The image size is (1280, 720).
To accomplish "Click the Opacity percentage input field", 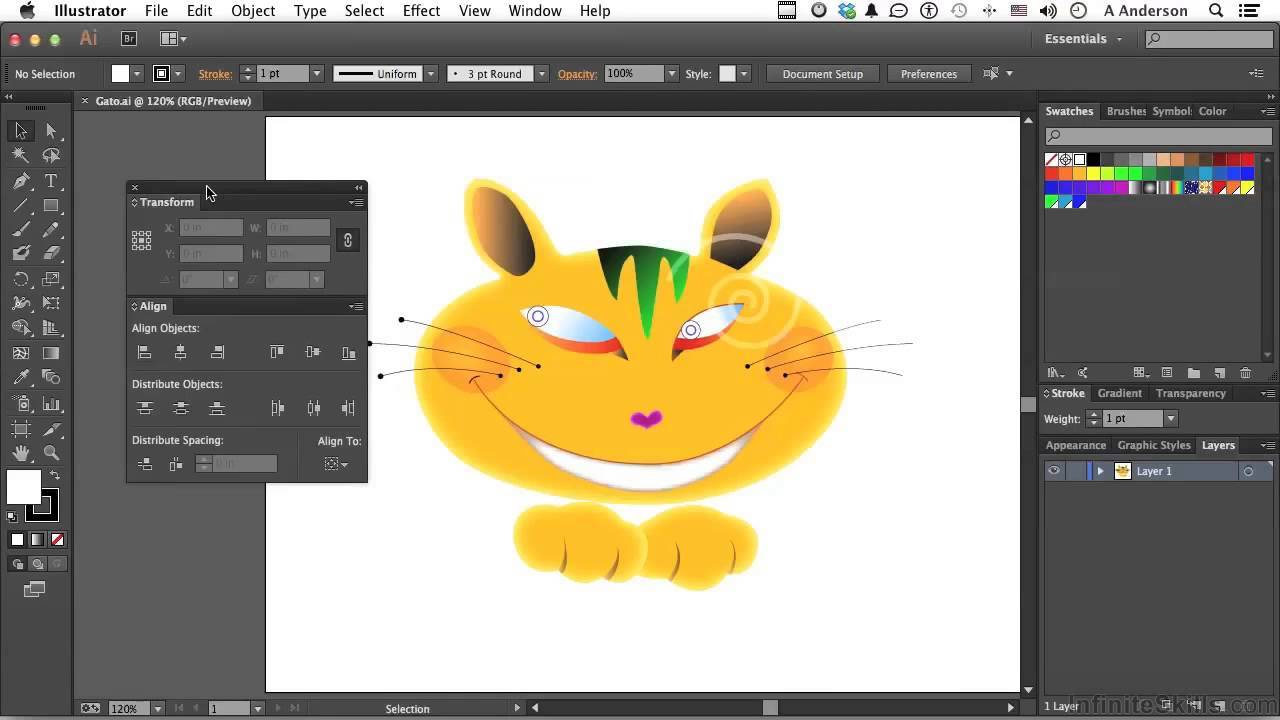I will tap(633, 74).
